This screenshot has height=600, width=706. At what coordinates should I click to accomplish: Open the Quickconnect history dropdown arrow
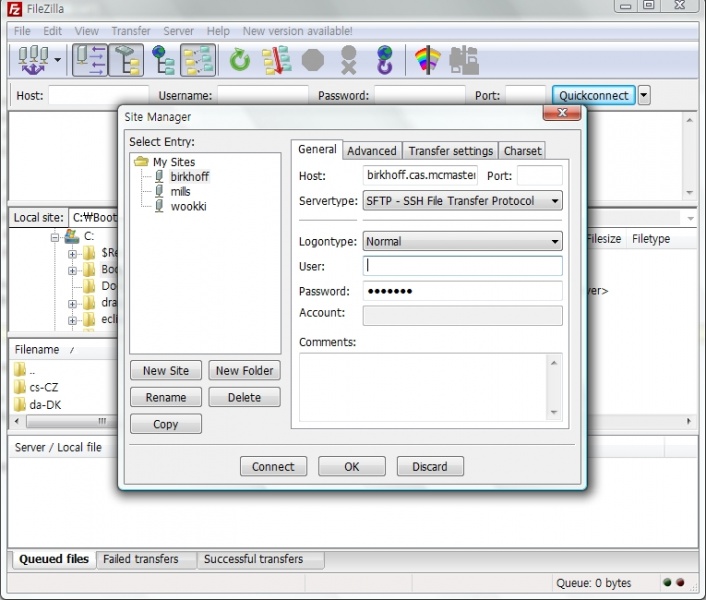coord(644,96)
